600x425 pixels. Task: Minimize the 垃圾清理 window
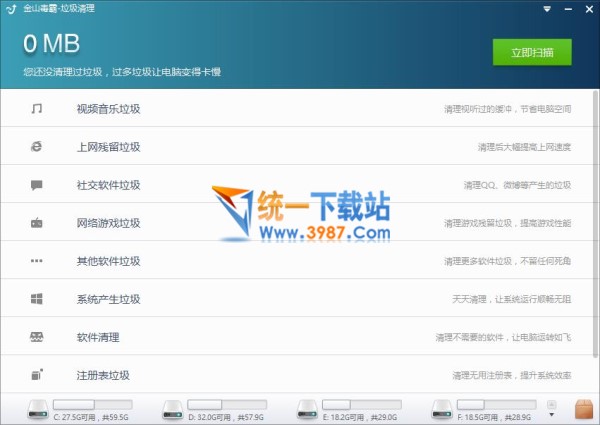(568, 9)
